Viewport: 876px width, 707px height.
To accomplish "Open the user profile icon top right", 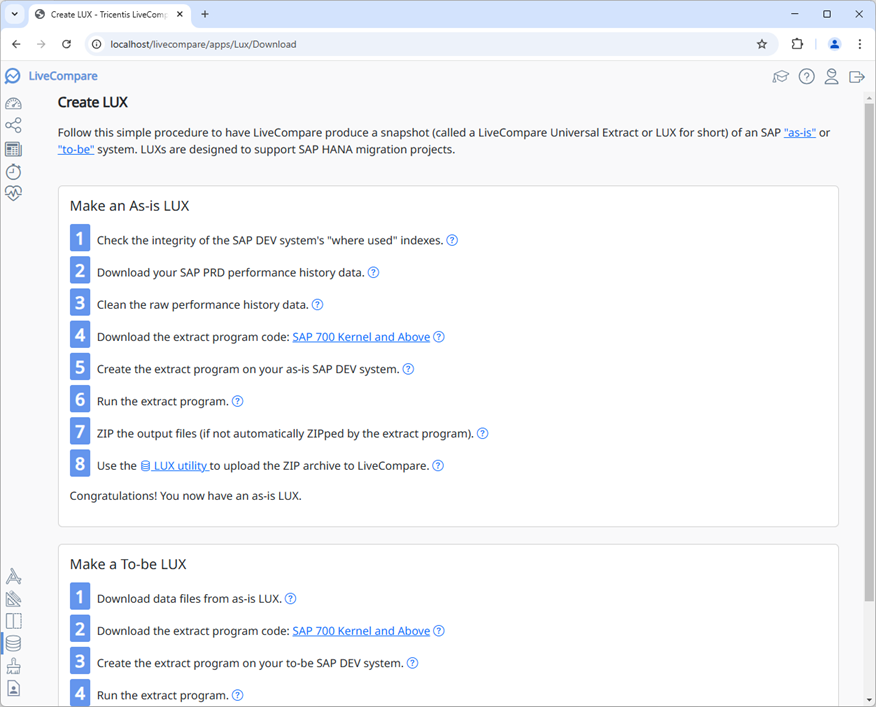I will coord(832,76).
